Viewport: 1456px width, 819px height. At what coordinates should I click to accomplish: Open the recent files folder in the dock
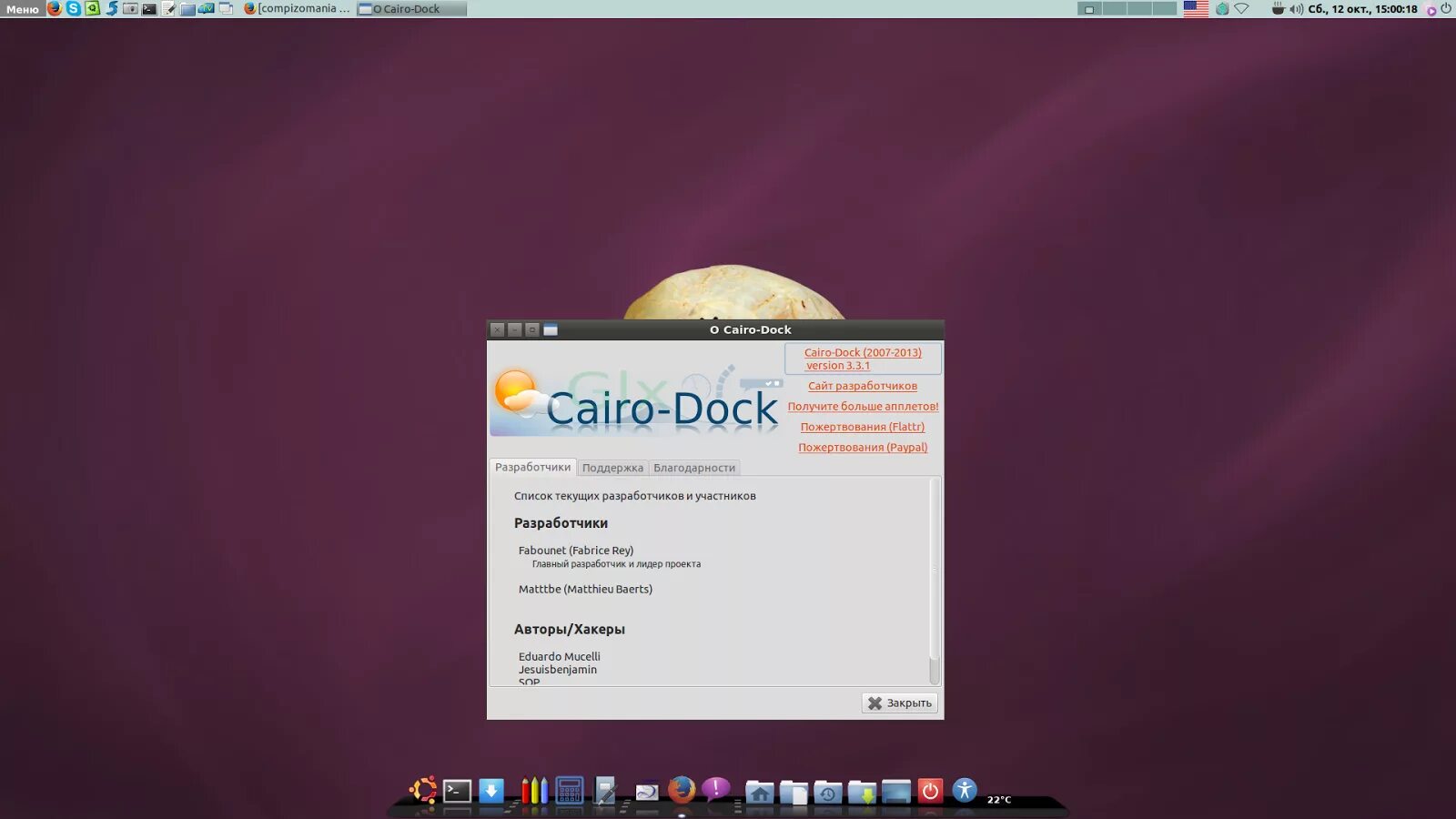point(827,792)
